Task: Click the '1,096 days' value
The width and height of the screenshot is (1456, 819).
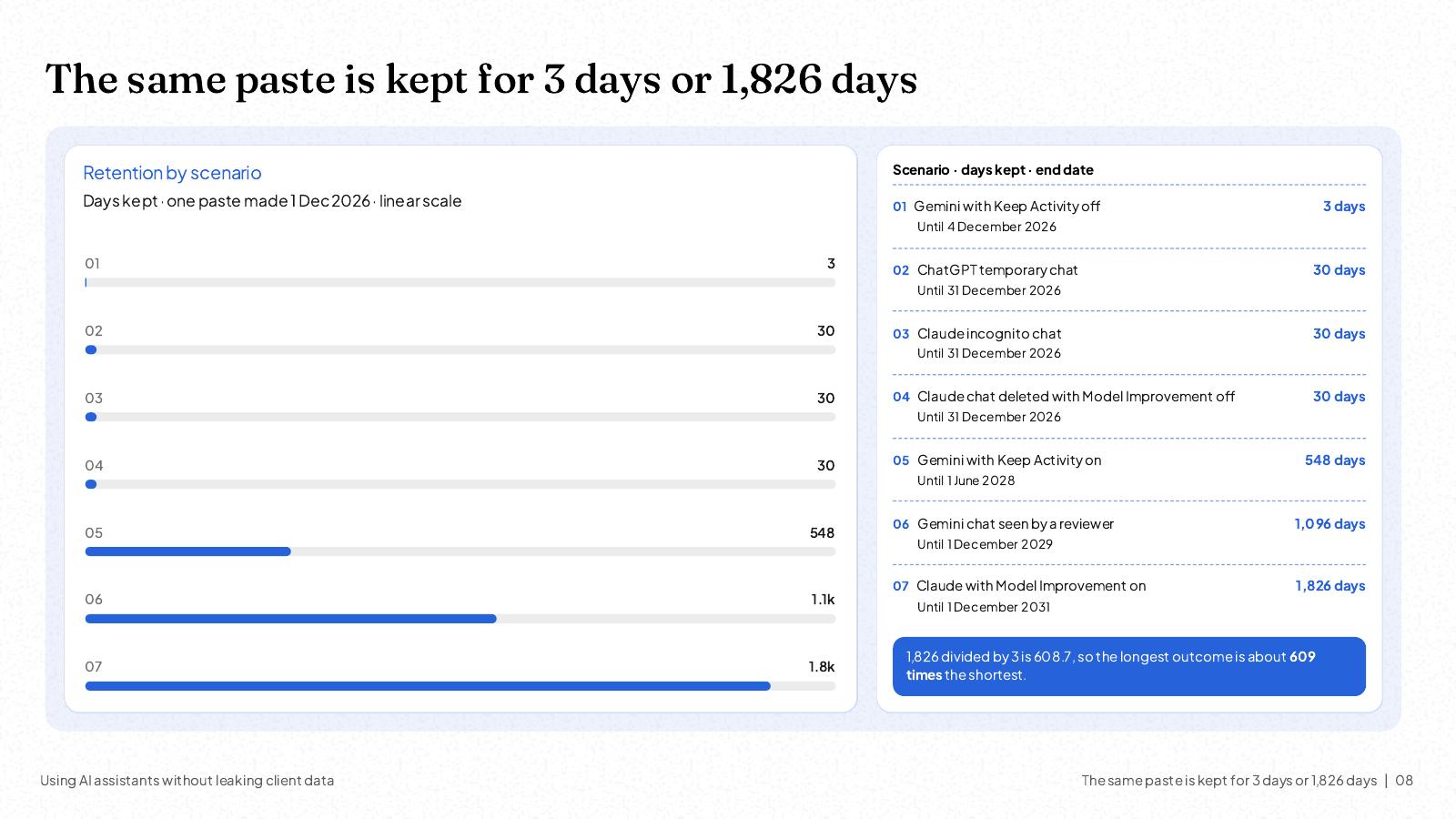Action: tap(1330, 524)
